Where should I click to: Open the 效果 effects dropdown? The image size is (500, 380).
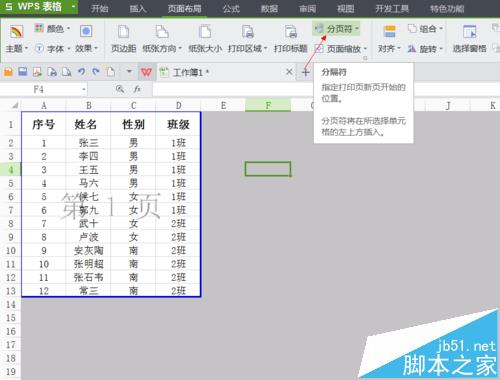point(86,39)
